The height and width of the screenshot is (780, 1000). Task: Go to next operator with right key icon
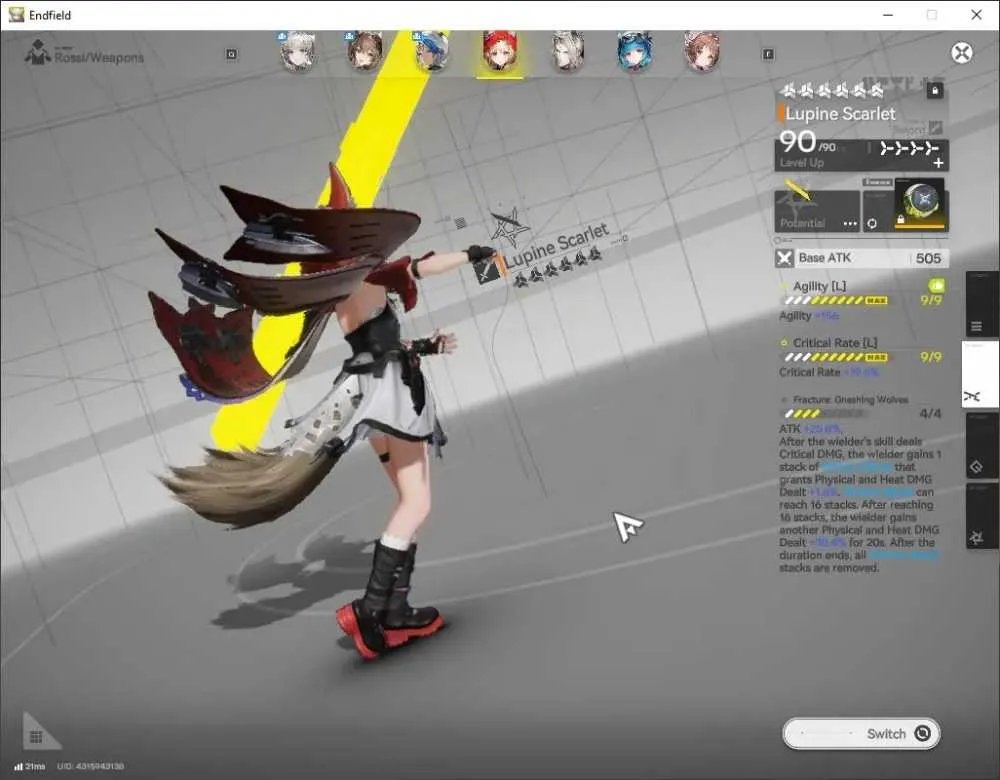pos(768,54)
